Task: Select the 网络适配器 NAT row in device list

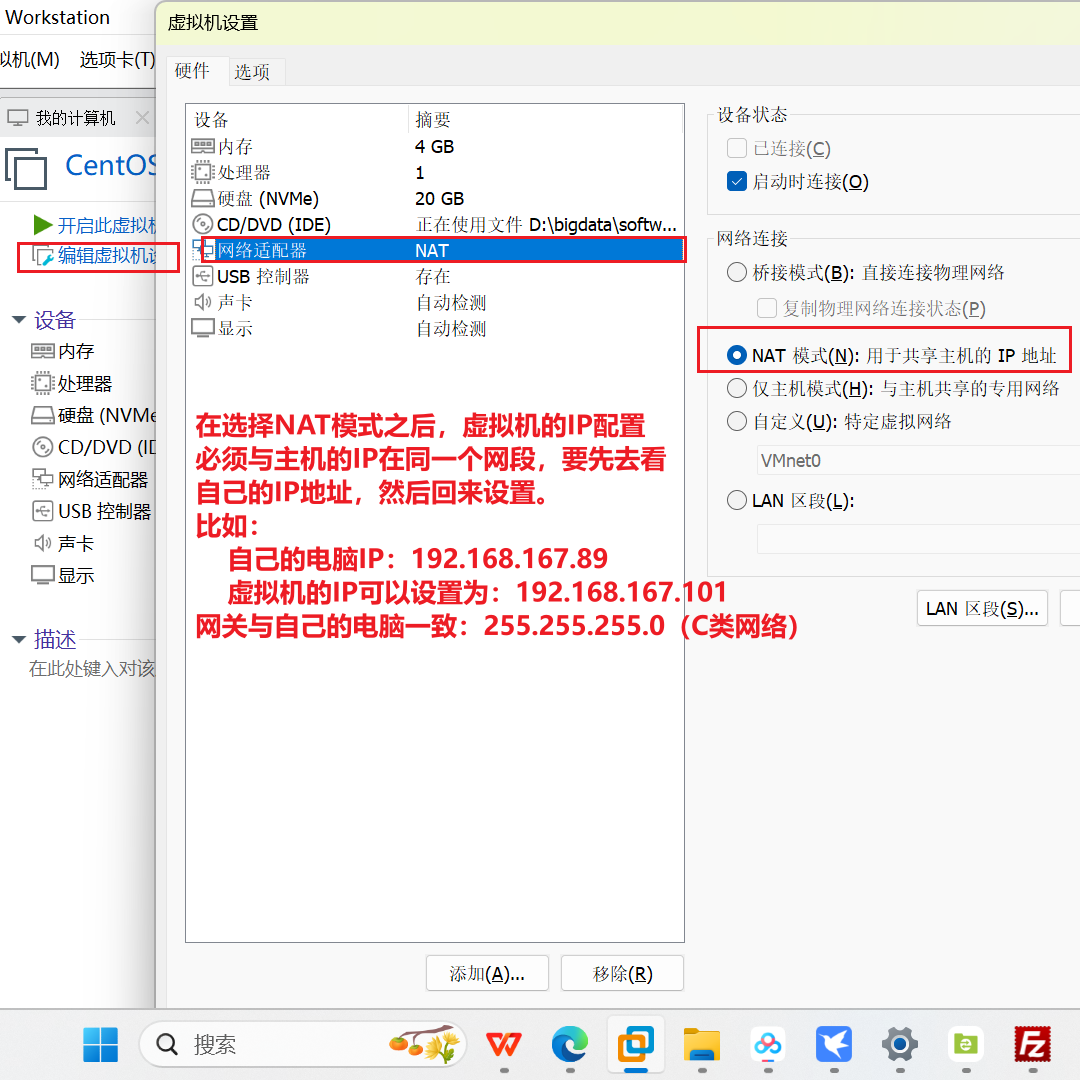Action: point(435,251)
